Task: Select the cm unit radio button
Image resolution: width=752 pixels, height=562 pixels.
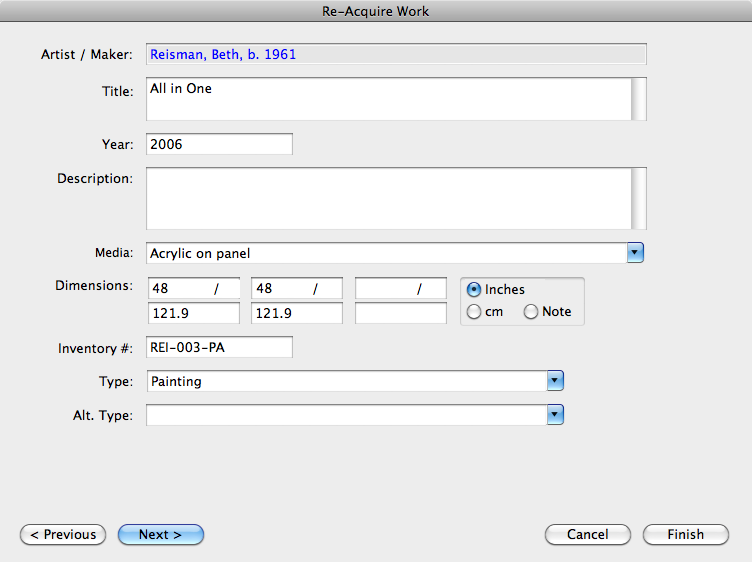Action: [475, 312]
